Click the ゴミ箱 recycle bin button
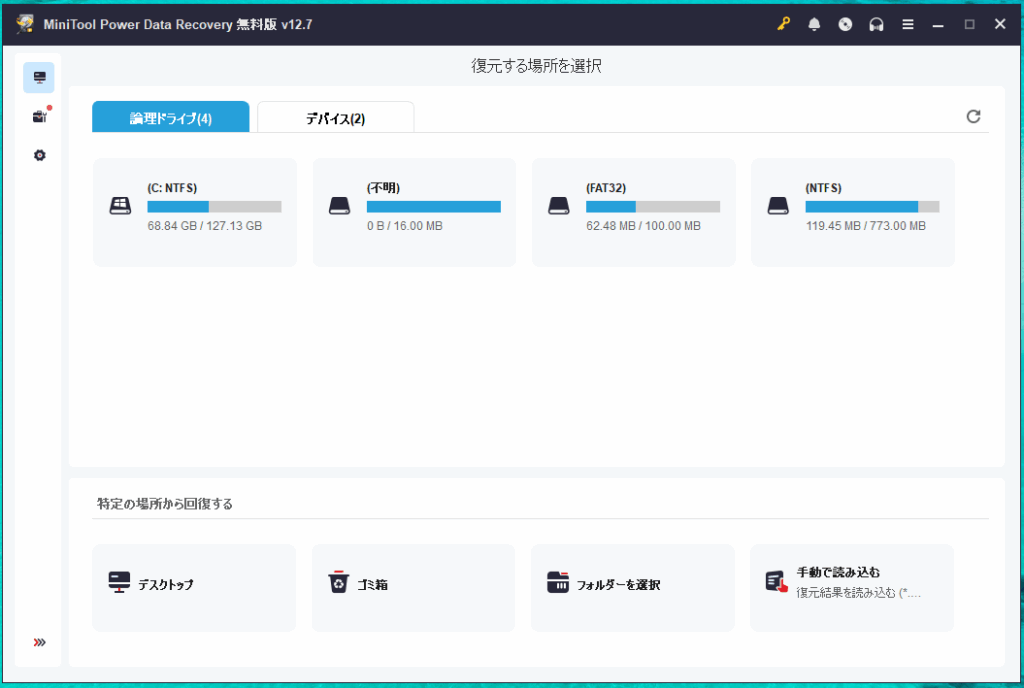This screenshot has height=688, width=1024. (413, 587)
